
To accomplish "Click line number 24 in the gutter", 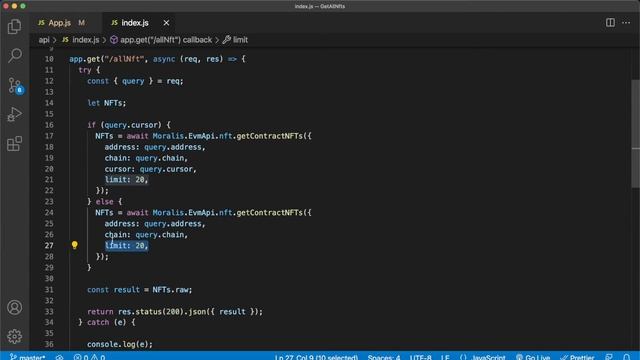I will (49, 213).
